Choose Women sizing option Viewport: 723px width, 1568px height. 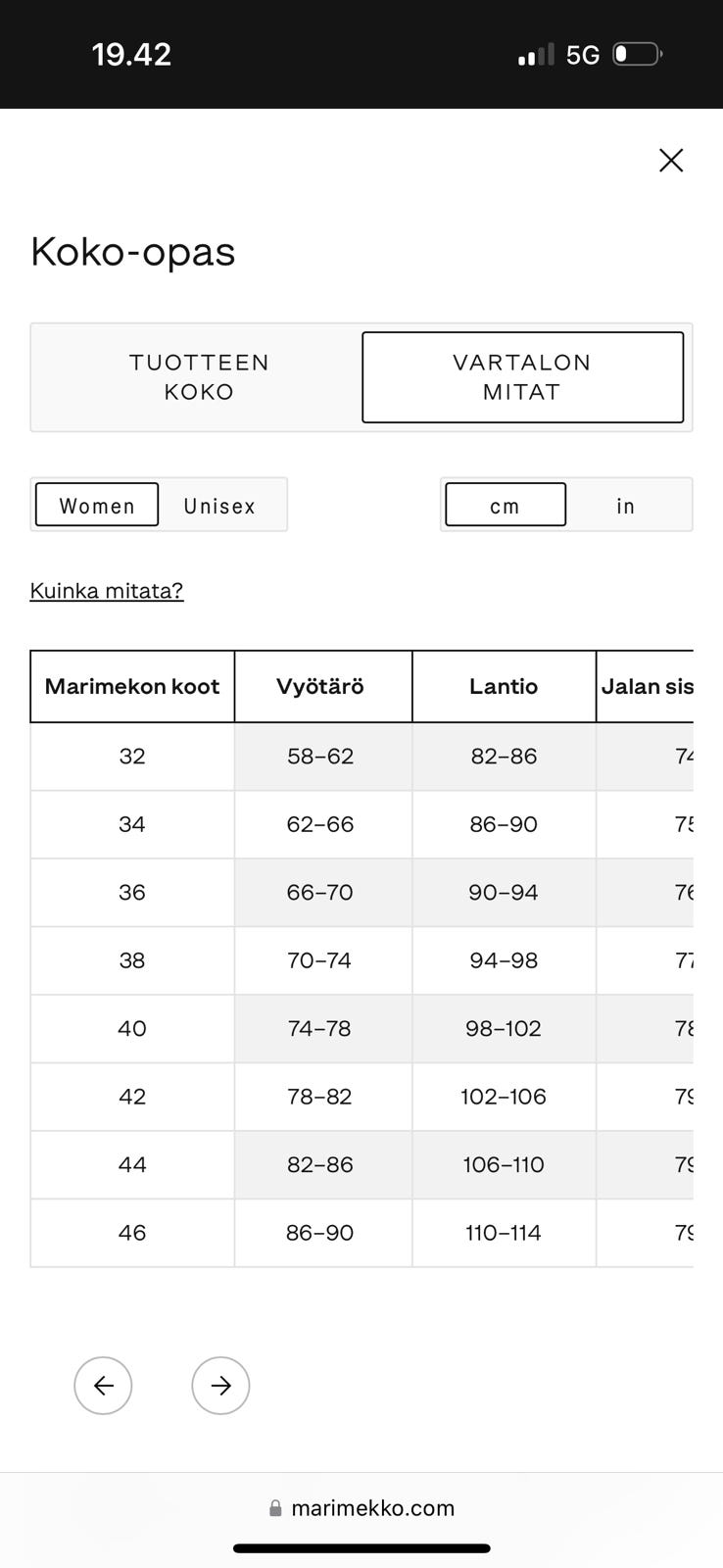pyautogui.click(x=97, y=505)
